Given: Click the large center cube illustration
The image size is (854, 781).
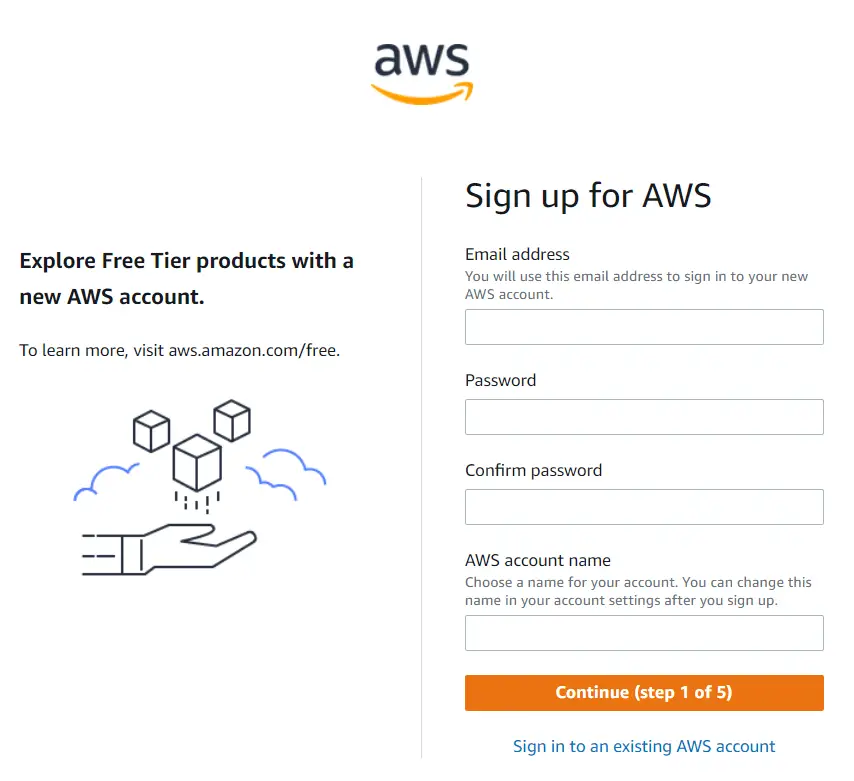Looking at the screenshot, I should coord(197,462).
